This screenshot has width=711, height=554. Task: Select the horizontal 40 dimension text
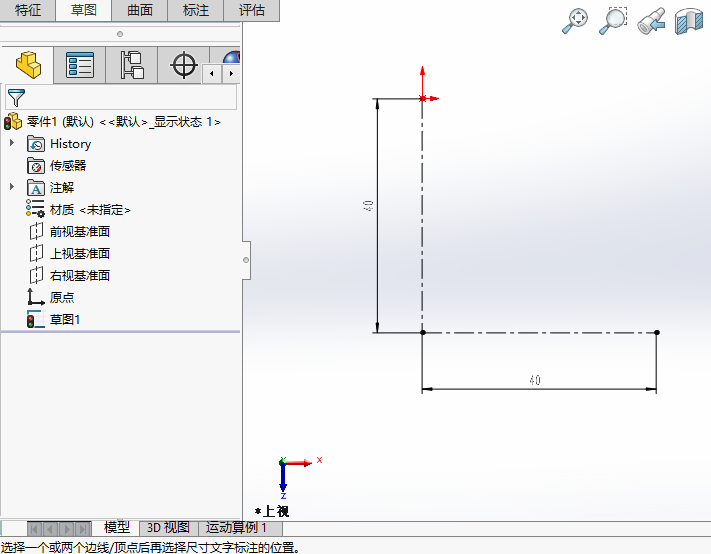coord(535,380)
